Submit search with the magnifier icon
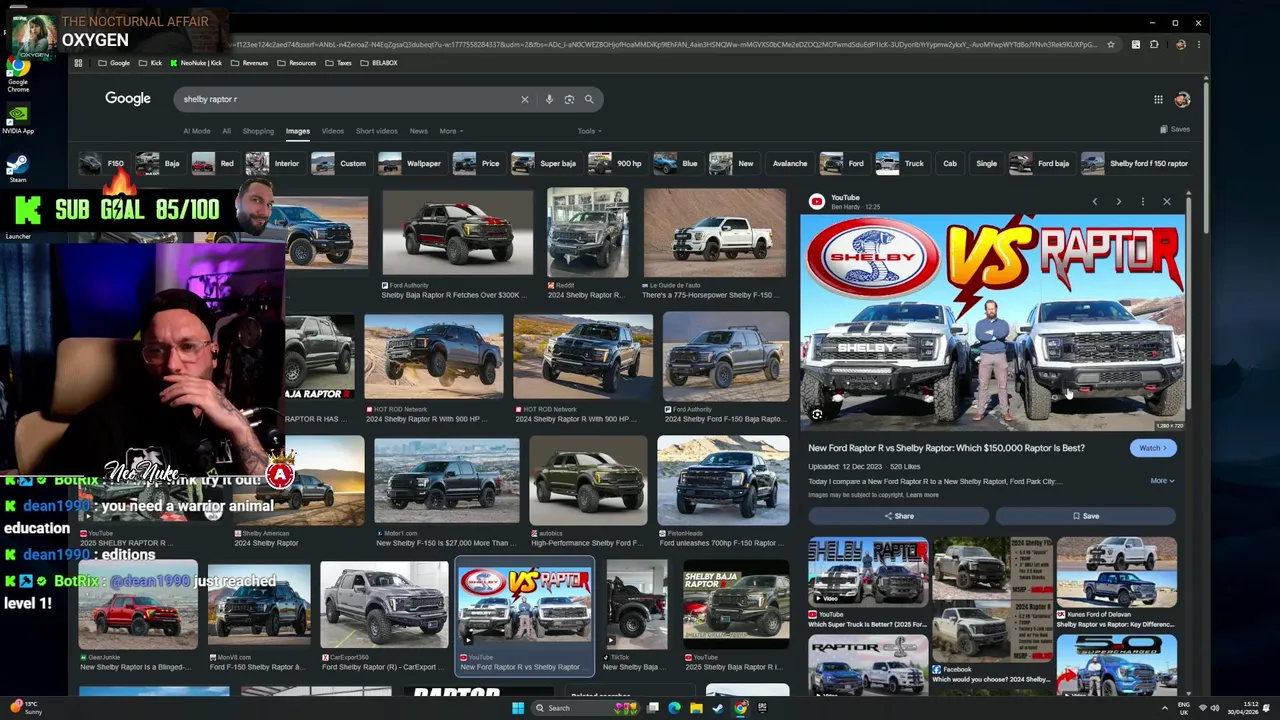Viewport: 1280px width, 720px height. 589,99
